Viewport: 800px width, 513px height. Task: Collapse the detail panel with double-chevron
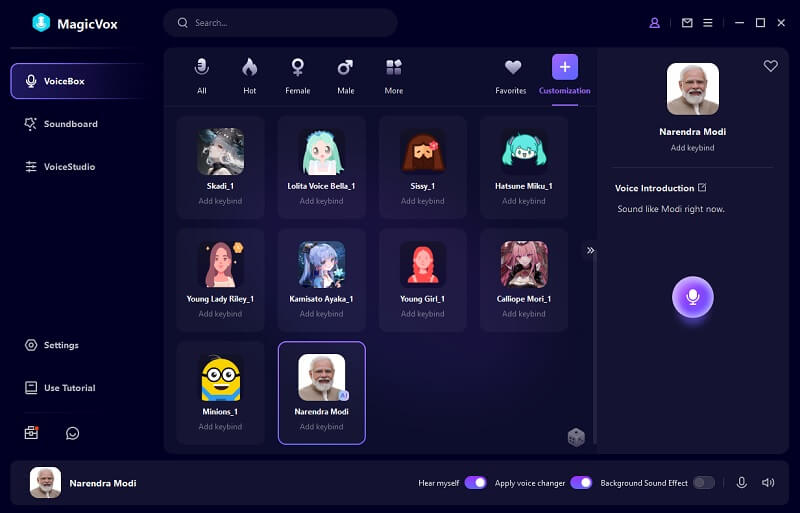pos(590,250)
